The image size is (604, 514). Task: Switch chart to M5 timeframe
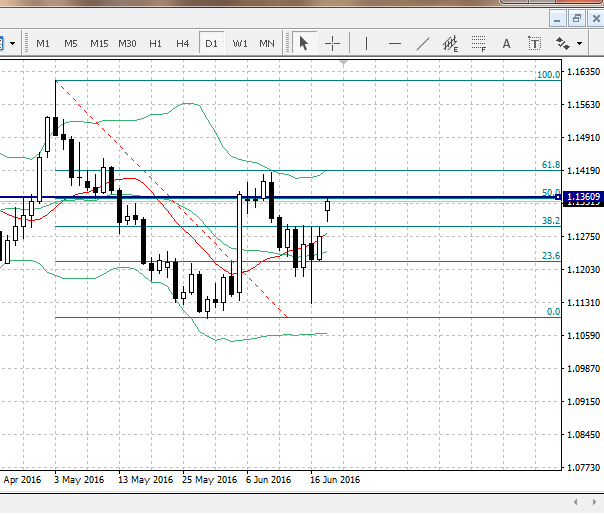pos(70,44)
